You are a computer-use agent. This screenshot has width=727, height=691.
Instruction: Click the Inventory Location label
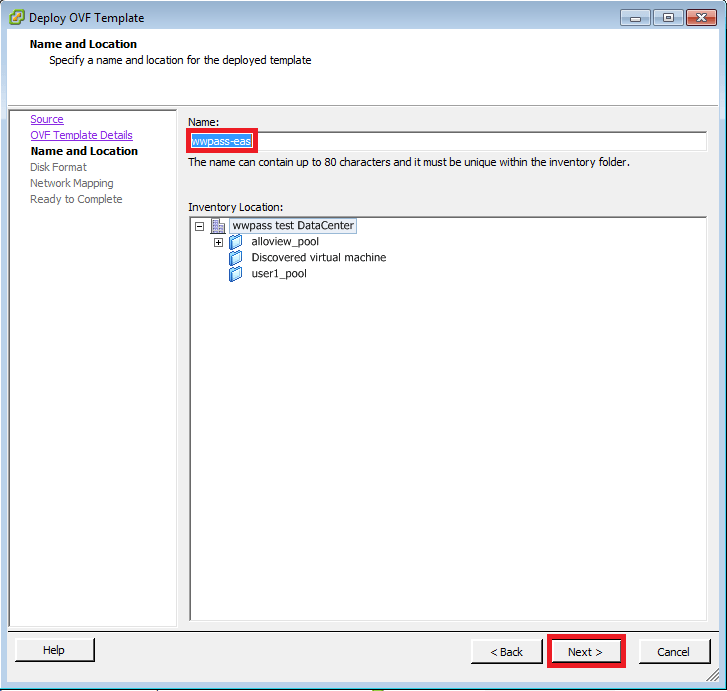(x=236, y=207)
